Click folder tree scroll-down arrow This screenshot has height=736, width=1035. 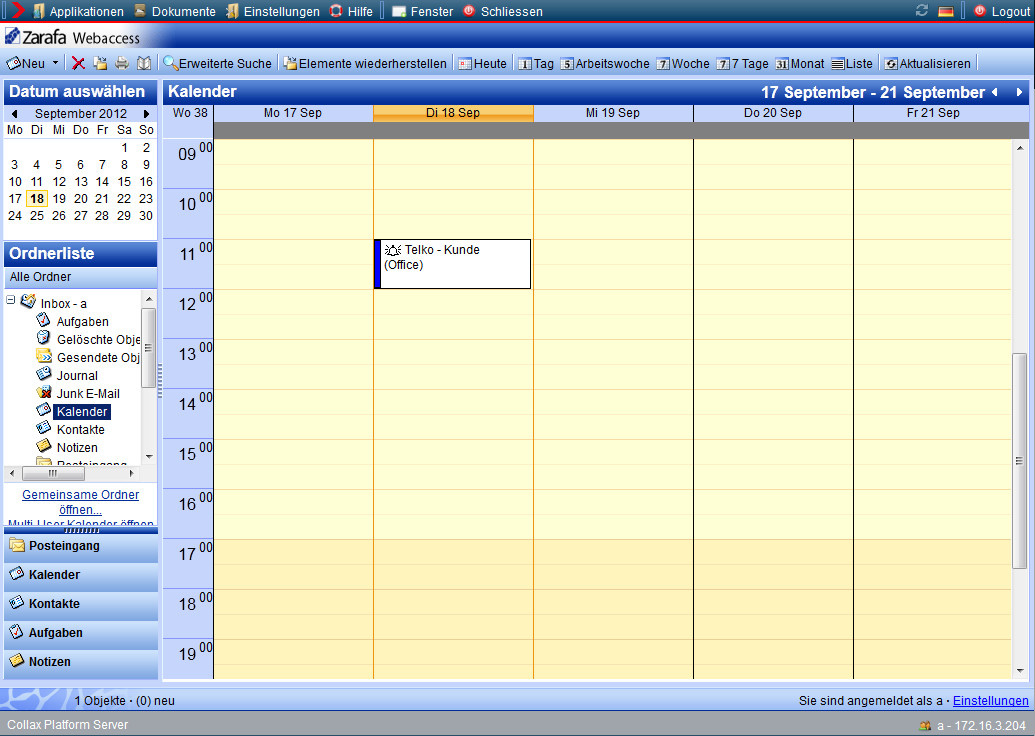[x=149, y=456]
